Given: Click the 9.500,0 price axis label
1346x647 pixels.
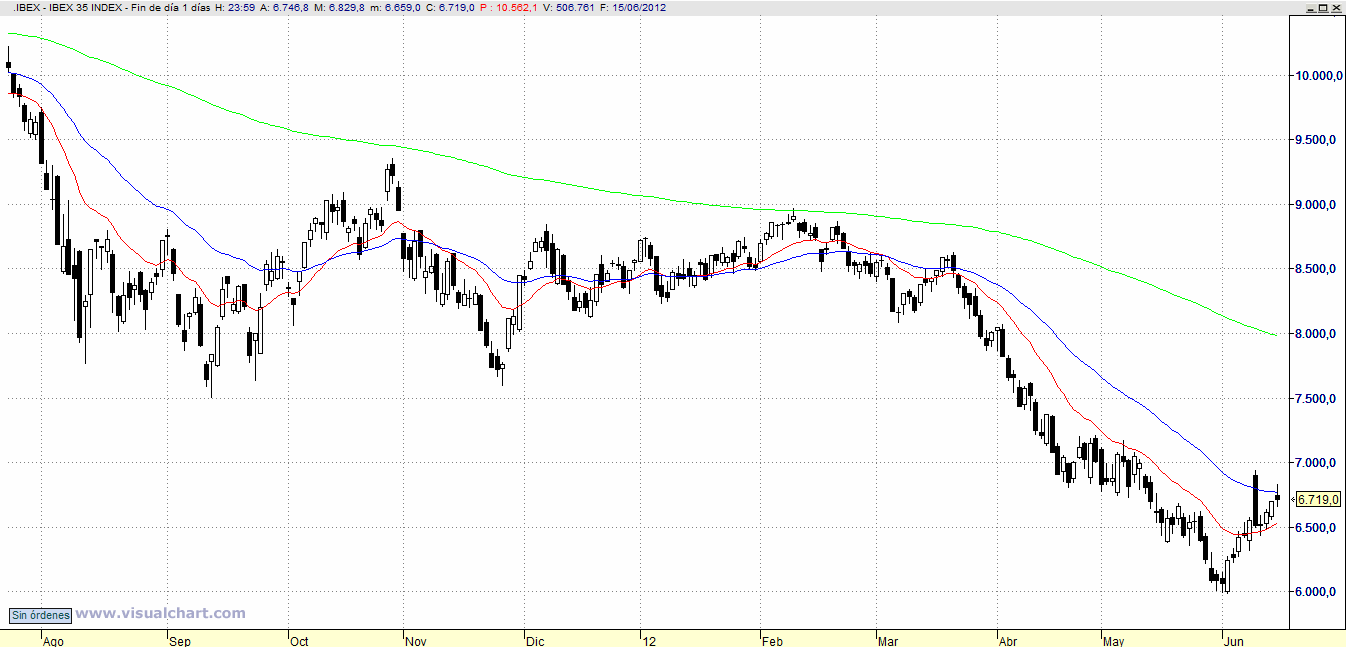Looking at the screenshot, I should 1318,141.
